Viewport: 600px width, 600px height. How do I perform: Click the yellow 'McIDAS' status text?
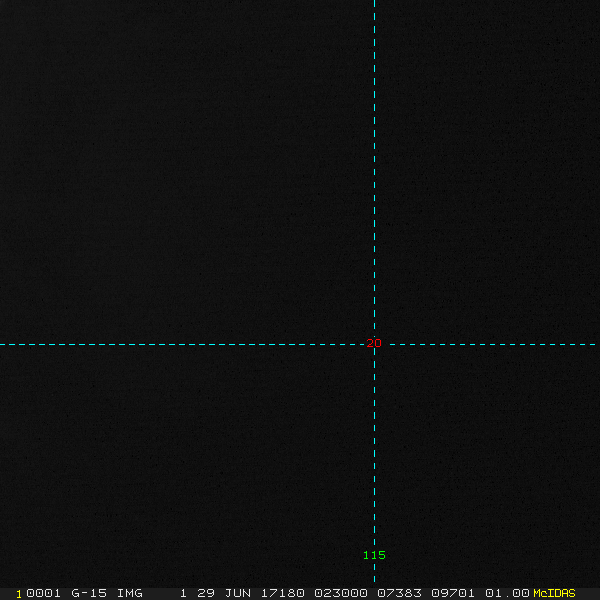coord(554,593)
